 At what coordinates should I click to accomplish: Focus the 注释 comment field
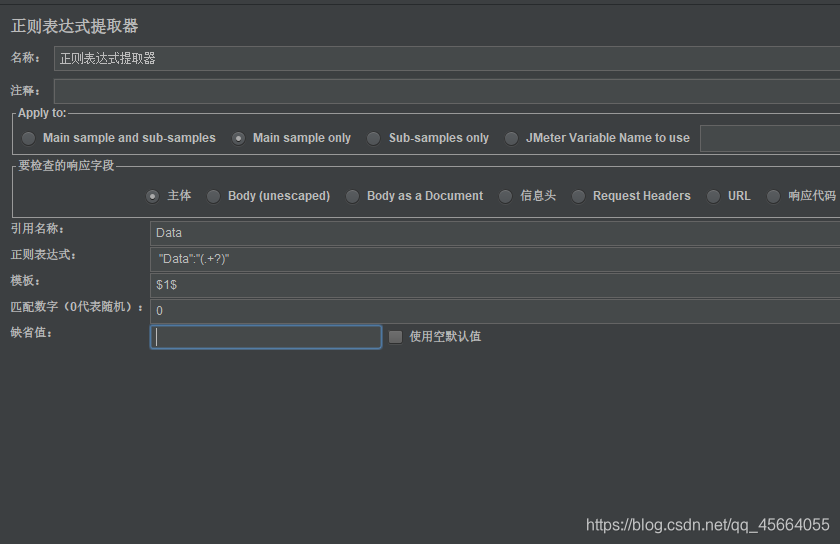click(447, 91)
